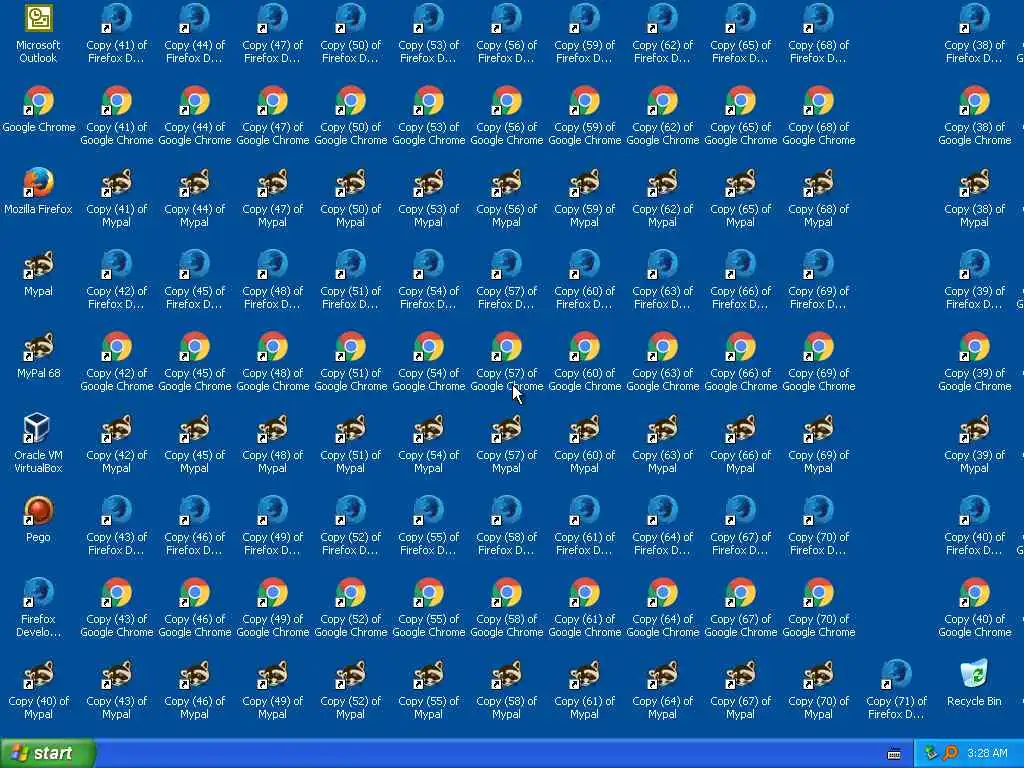Click the 3:28 AM tray clock
Viewport: 1024px width, 768px height.
point(987,753)
